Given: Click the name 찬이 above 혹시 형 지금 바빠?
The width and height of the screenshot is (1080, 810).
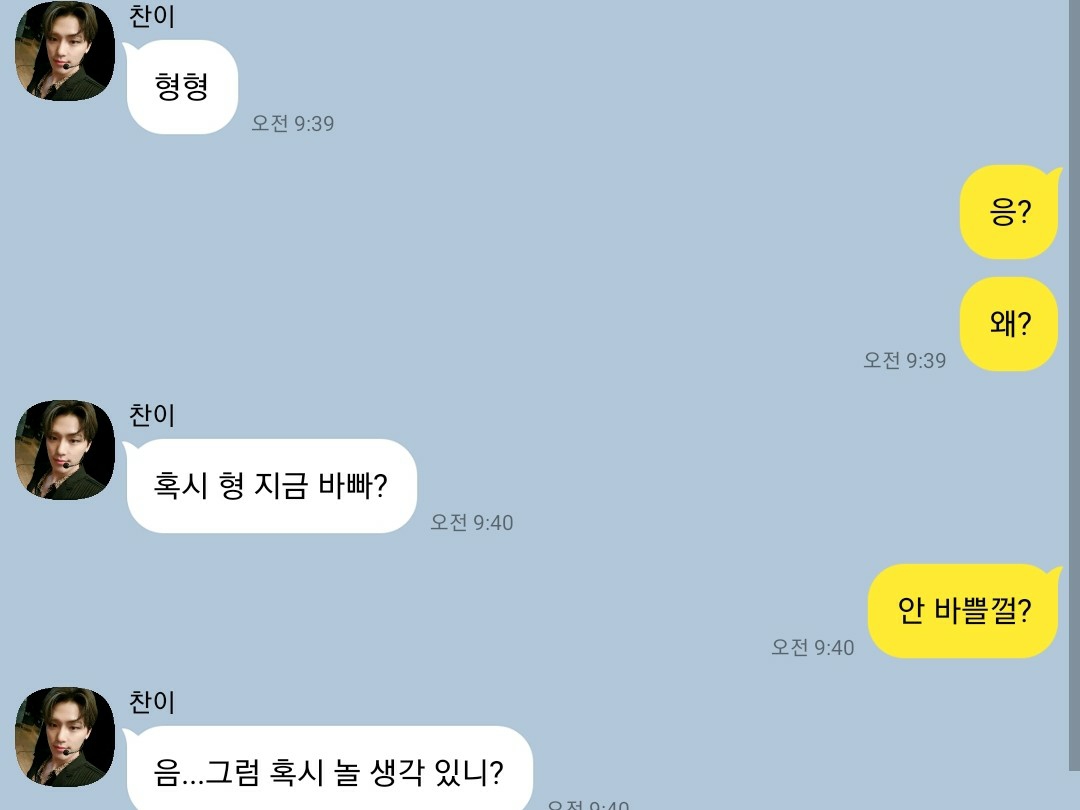Looking at the screenshot, I should tap(152, 415).
